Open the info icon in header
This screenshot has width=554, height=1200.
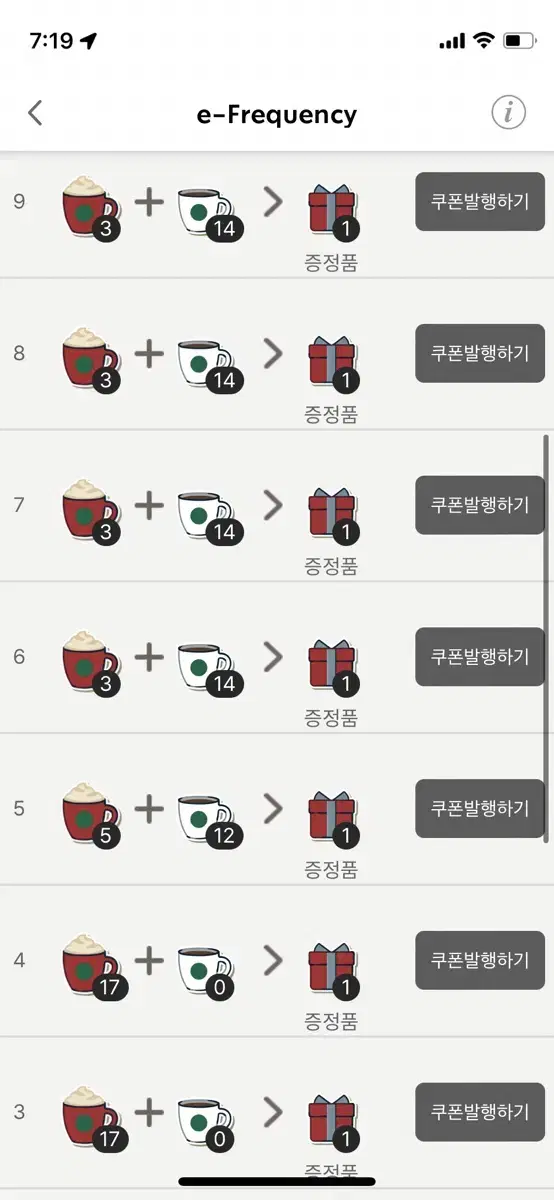(x=508, y=113)
